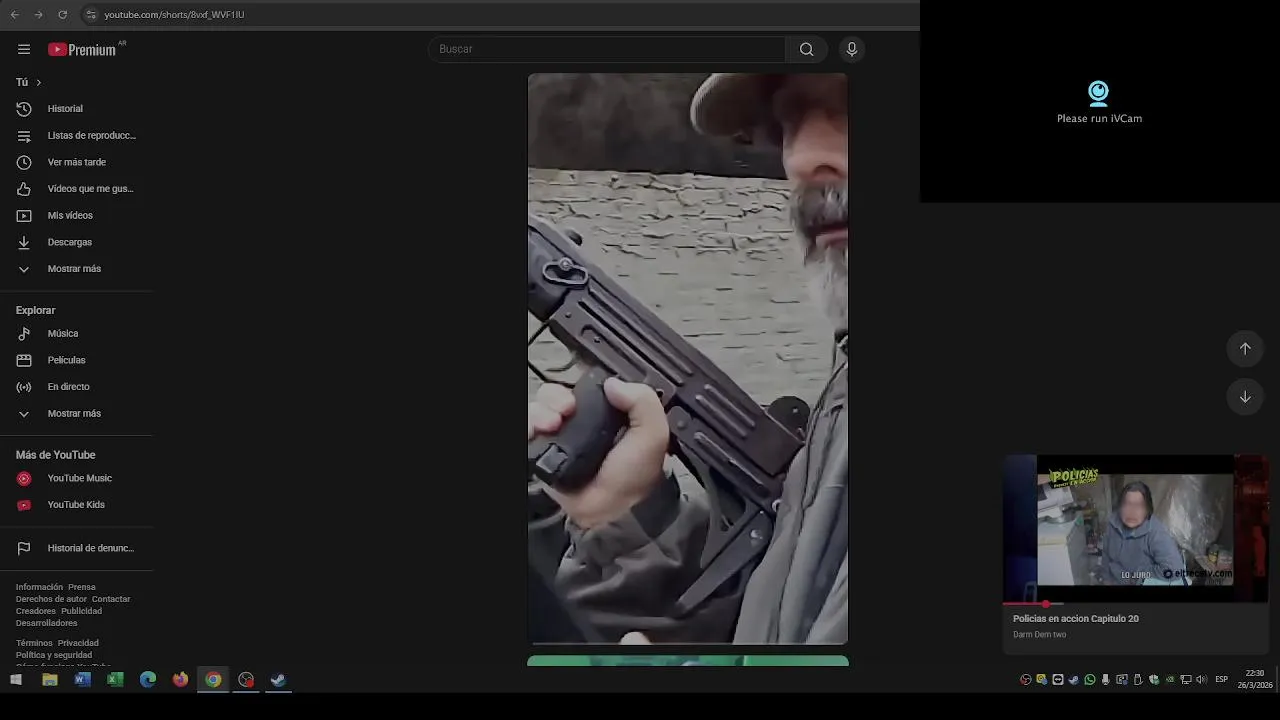The height and width of the screenshot is (720, 1280).
Task: Open system volume speaker icon
Action: pos(1201,680)
